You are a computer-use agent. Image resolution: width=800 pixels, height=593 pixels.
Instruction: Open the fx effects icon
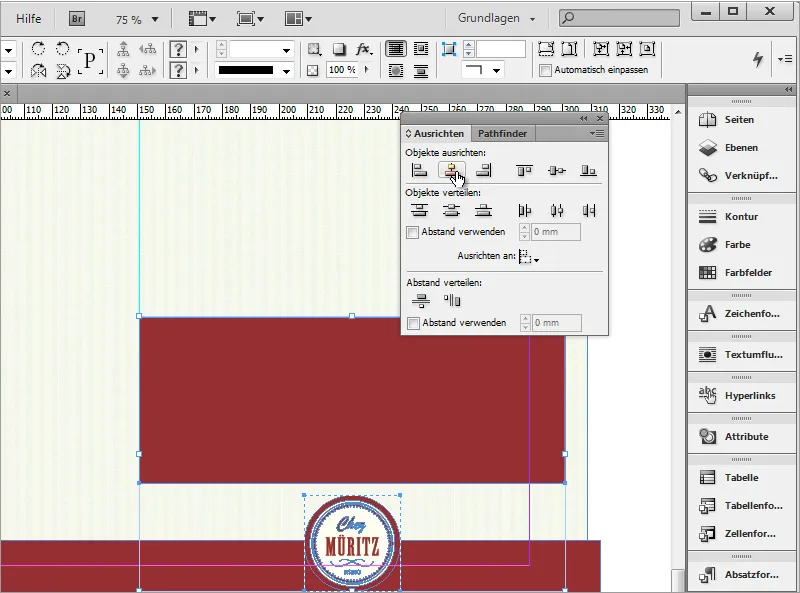pyautogui.click(x=363, y=49)
